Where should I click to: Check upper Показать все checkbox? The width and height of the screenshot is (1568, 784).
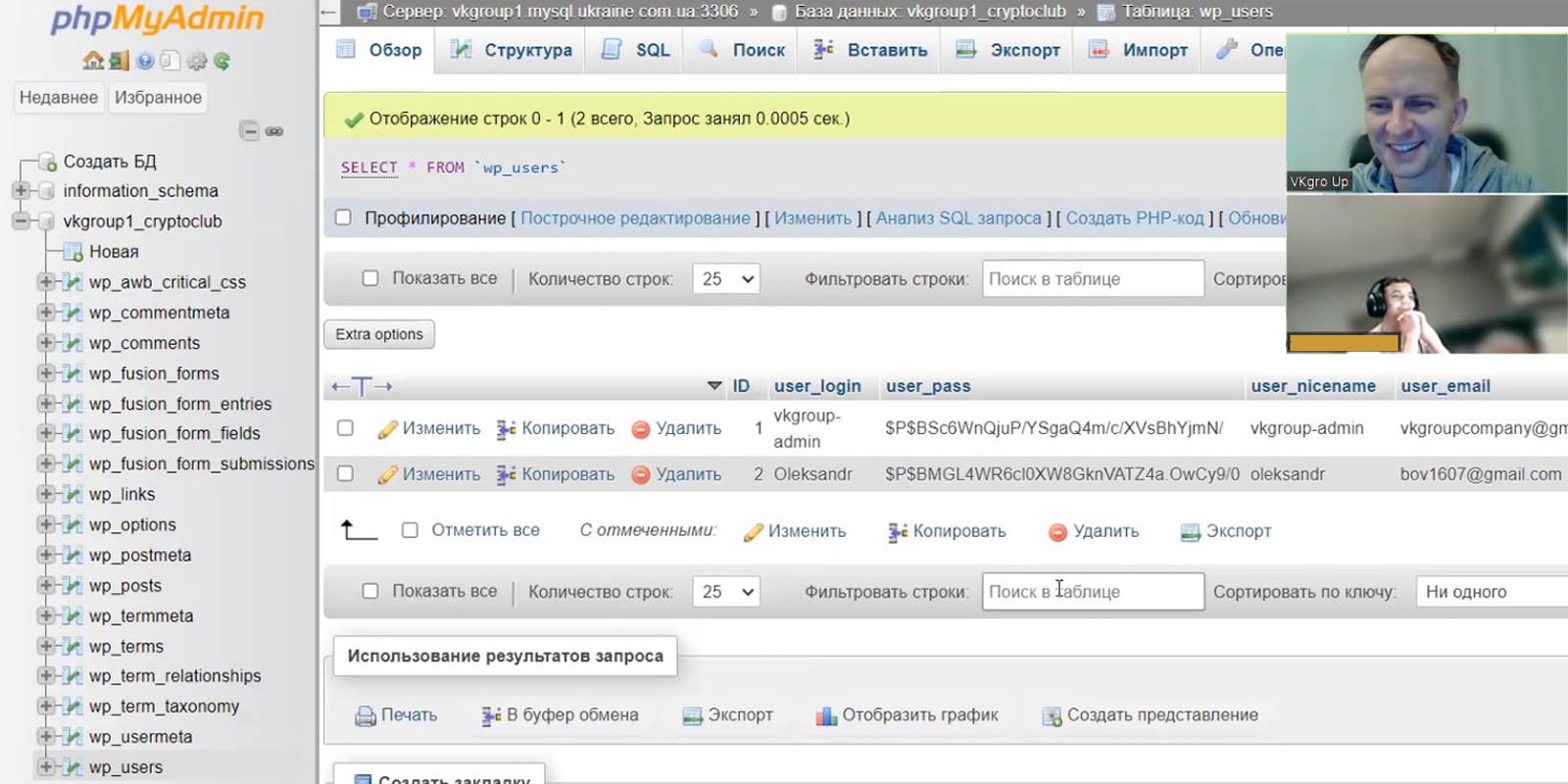370,278
